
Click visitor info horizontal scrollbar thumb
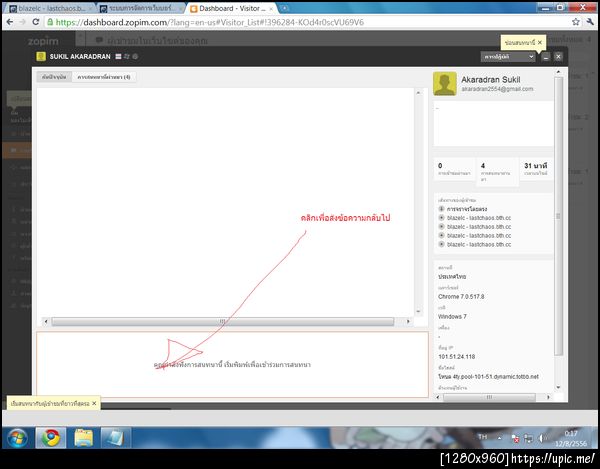pos(489,397)
